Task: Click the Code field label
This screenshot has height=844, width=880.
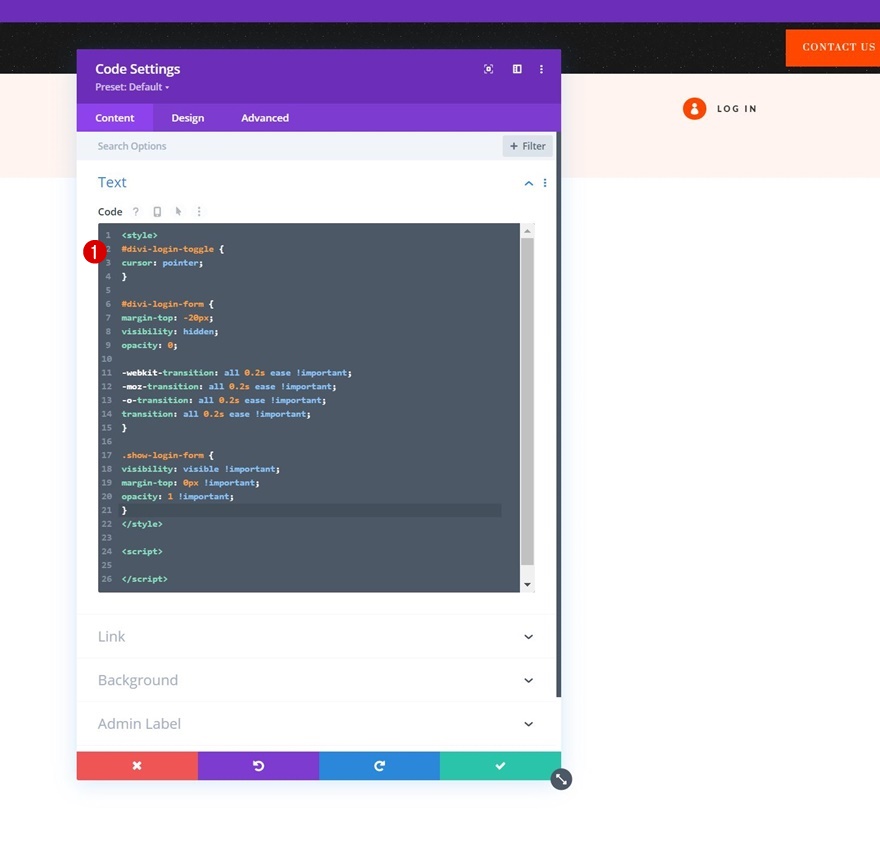Action: [110, 212]
